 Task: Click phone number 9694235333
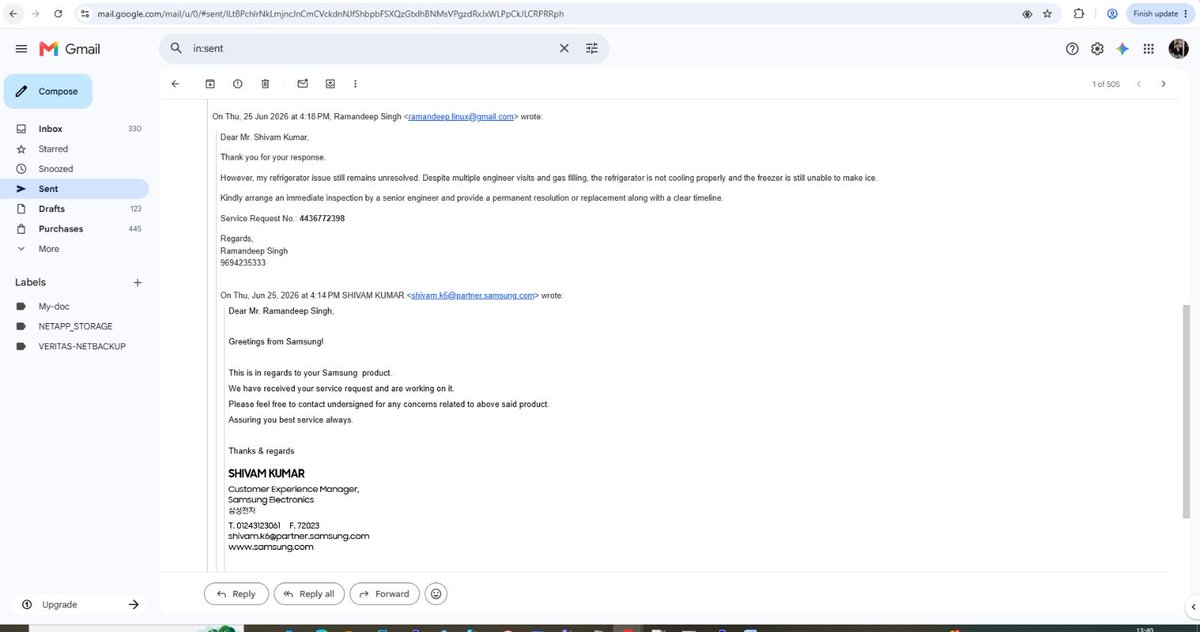(x=243, y=262)
